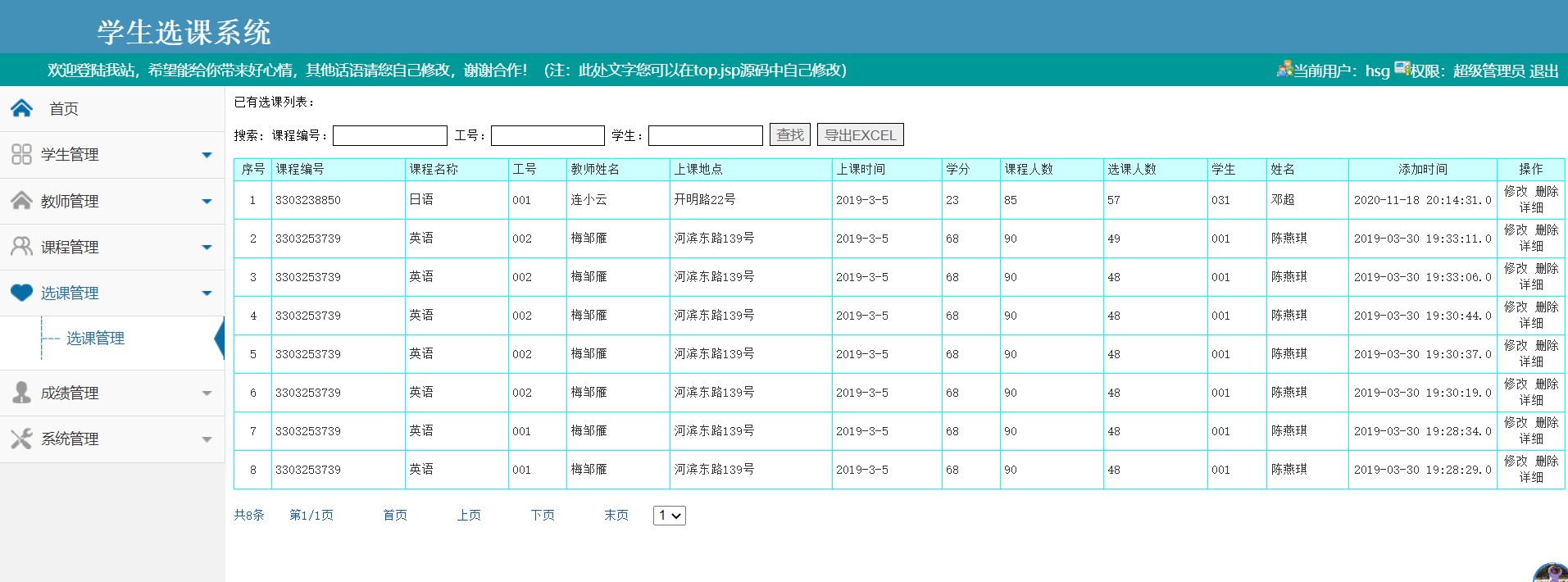The image size is (1568, 582).
Task: Click the 系统管理 tools icon
Action: point(21,439)
